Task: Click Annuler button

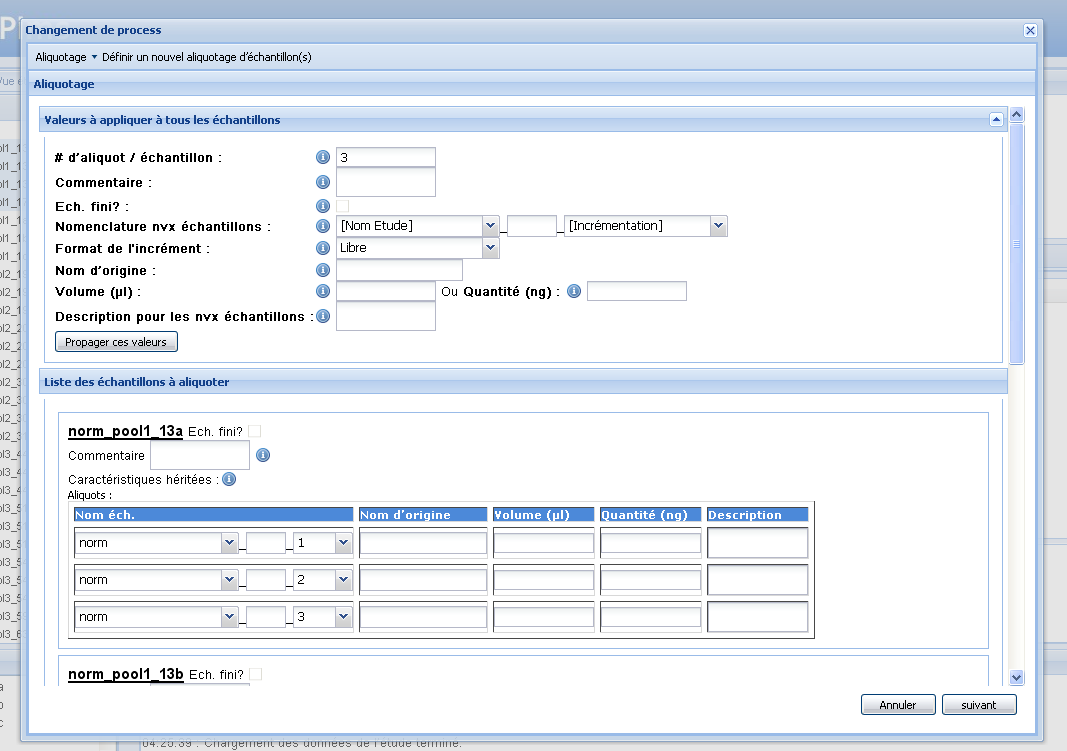Action: 898,705
